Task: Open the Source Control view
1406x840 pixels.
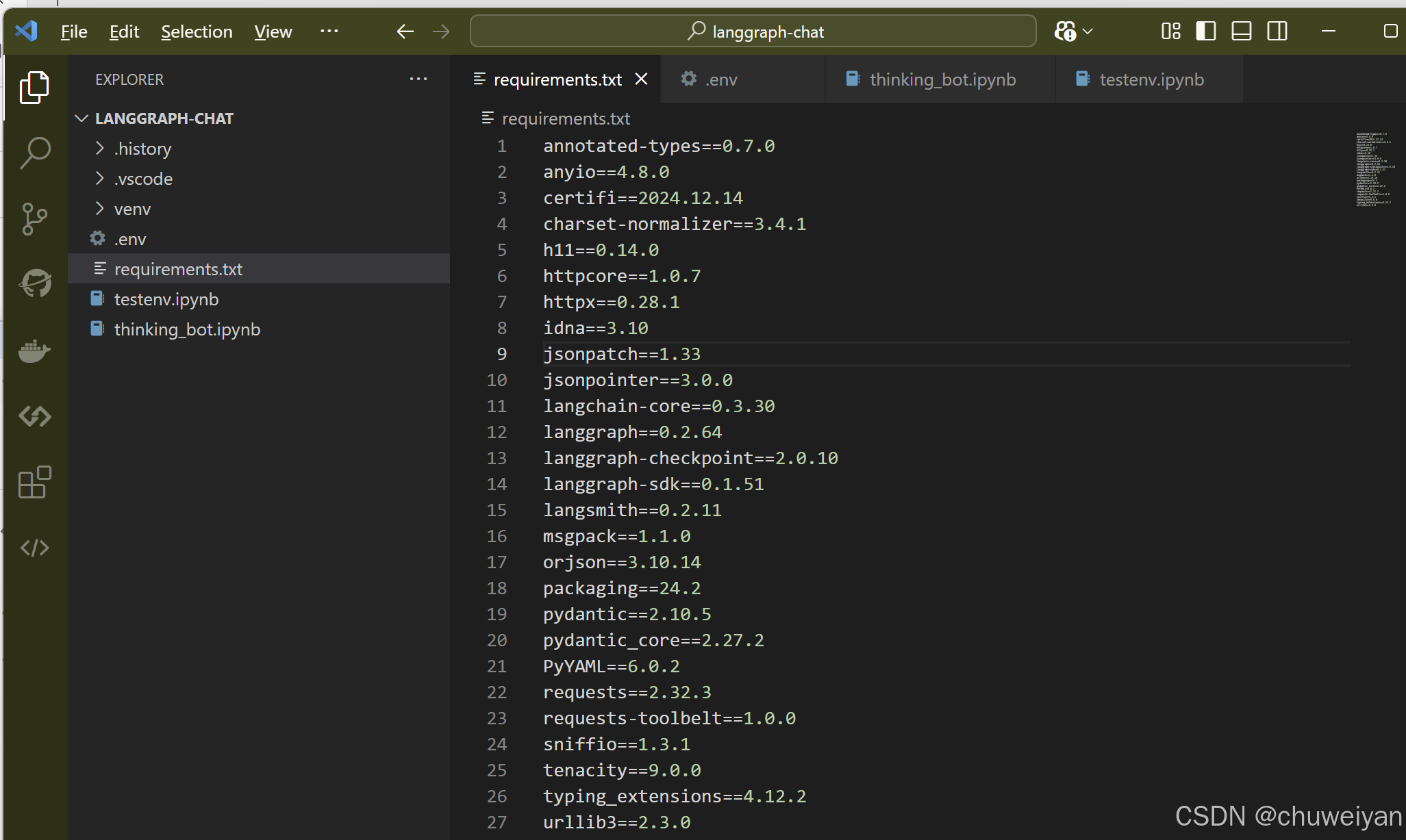Action: pyautogui.click(x=34, y=218)
